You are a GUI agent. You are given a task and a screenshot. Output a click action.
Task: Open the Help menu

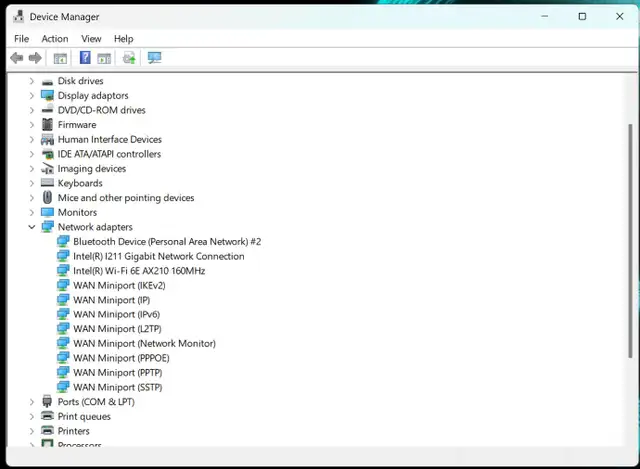[x=123, y=39]
